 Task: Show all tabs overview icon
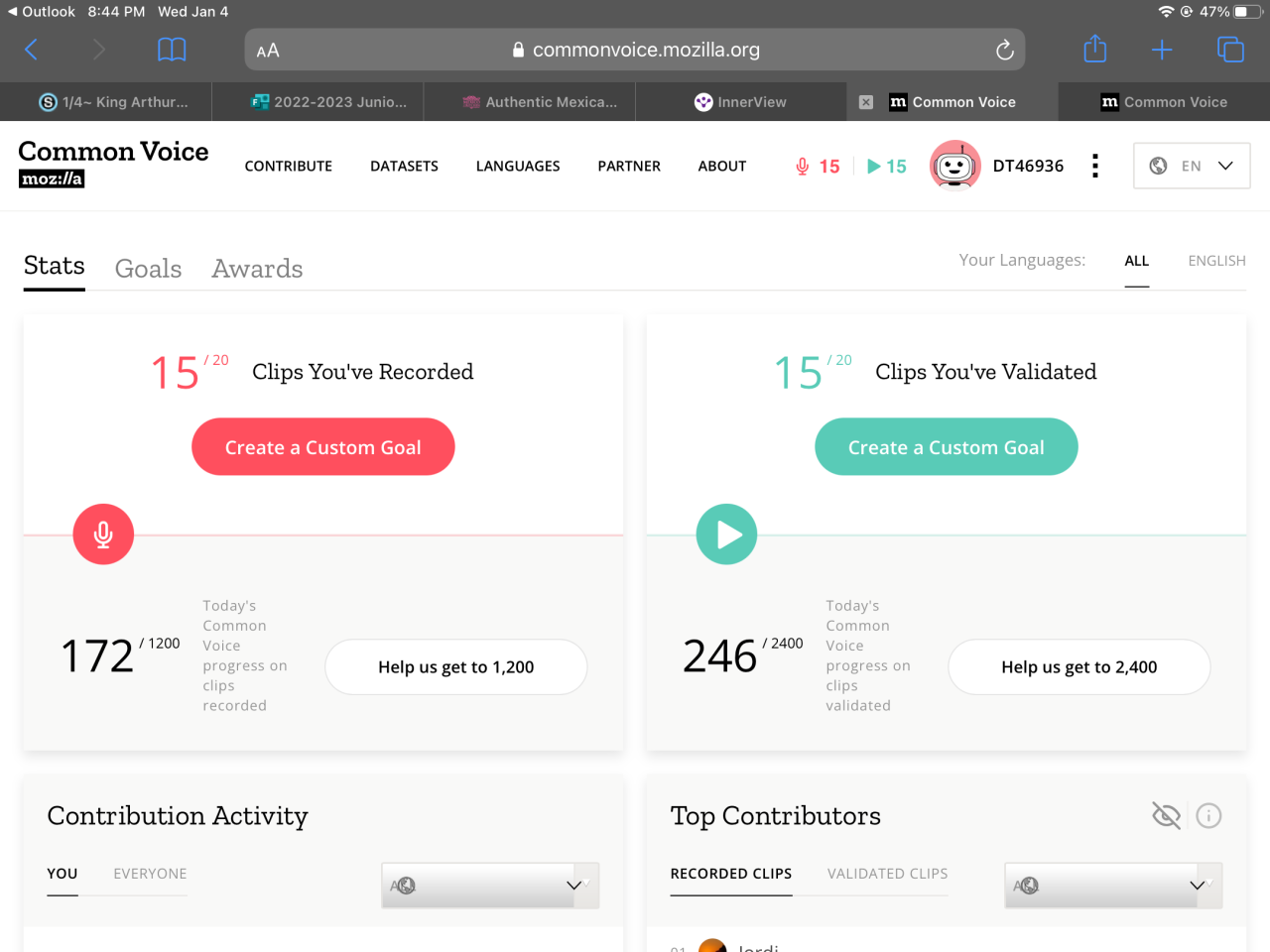pyautogui.click(x=1230, y=50)
